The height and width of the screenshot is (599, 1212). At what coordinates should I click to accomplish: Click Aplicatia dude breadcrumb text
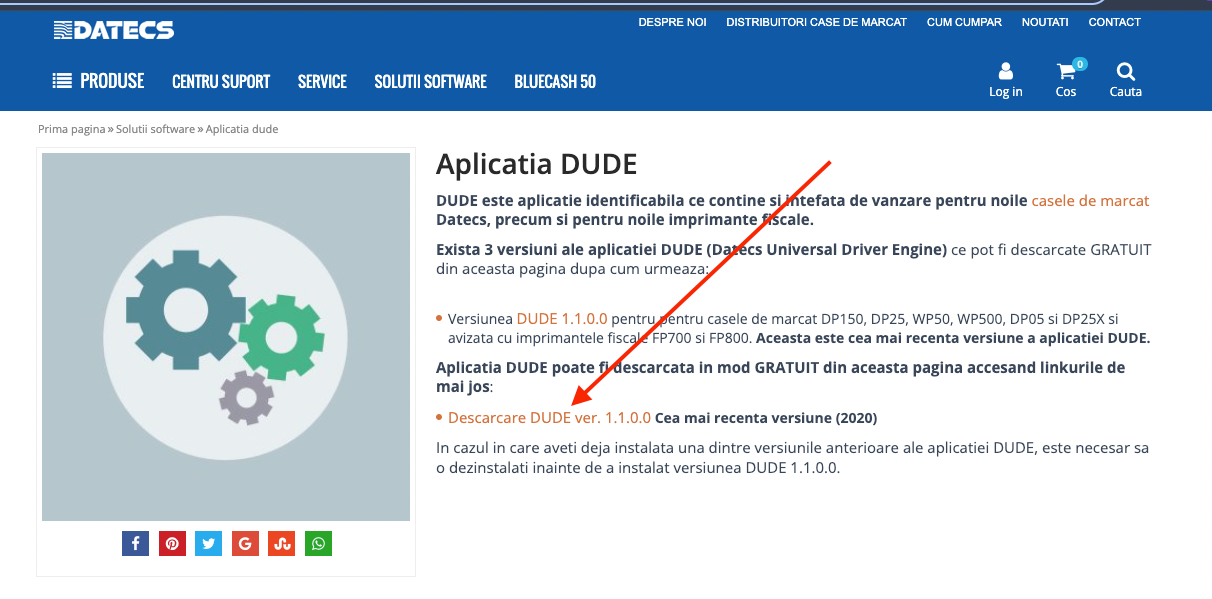pyautogui.click(x=242, y=129)
